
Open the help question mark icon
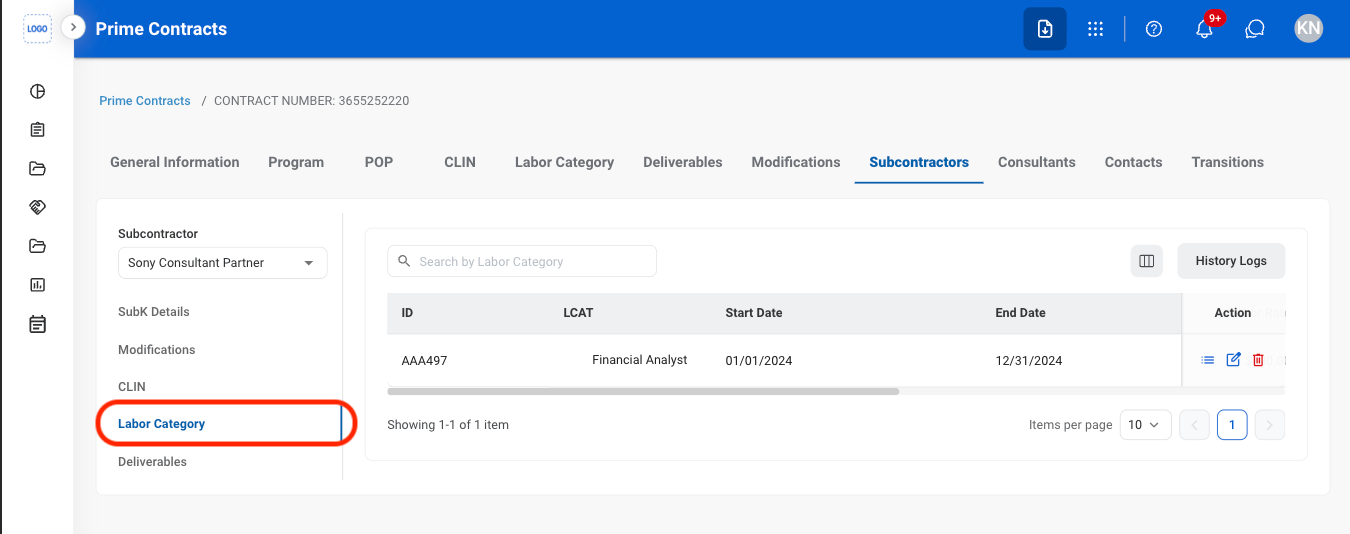(x=1154, y=29)
